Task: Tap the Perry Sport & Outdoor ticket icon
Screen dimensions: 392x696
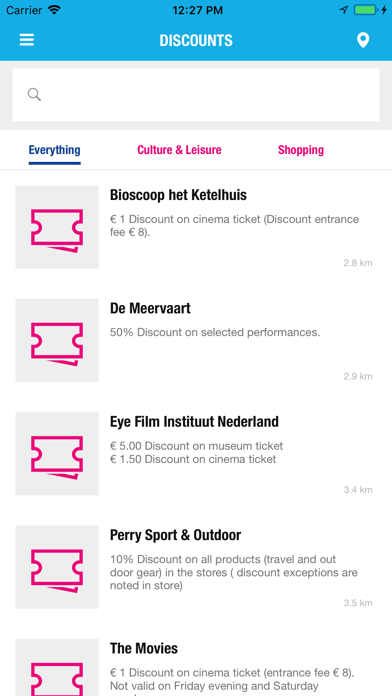Action: pos(57,567)
